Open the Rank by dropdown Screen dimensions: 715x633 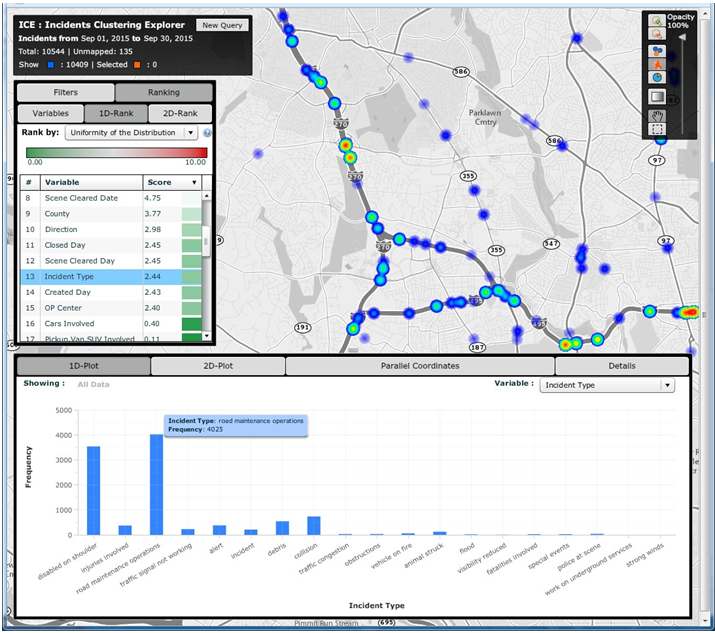pyautogui.click(x=131, y=133)
